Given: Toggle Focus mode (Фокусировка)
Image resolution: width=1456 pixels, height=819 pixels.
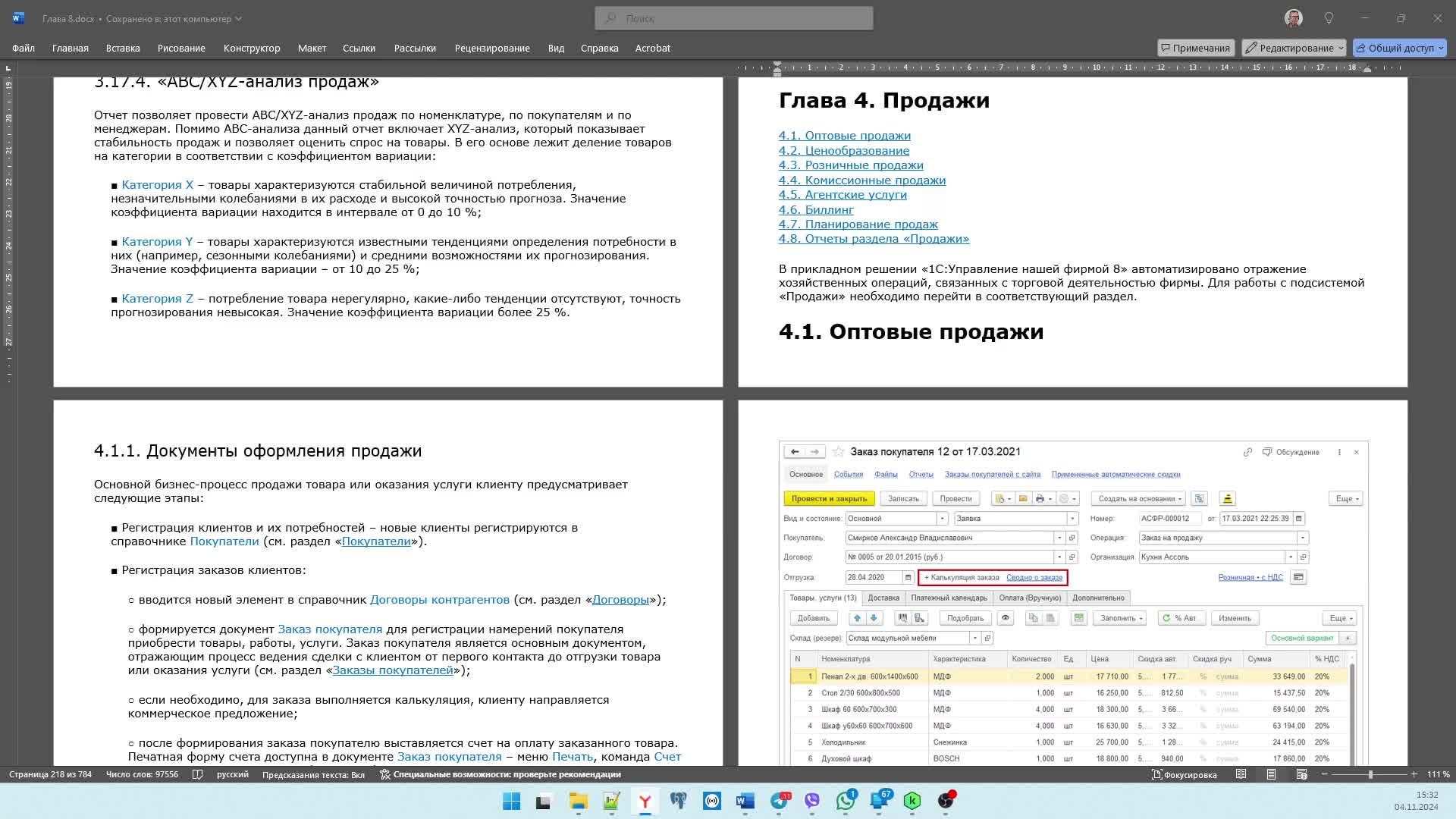Looking at the screenshot, I should tap(1184, 774).
